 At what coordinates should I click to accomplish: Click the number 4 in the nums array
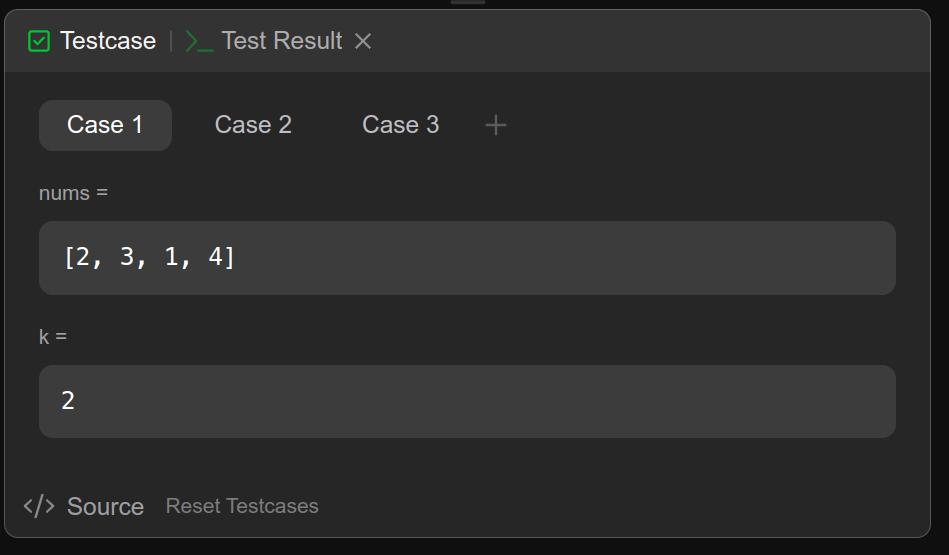(215, 258)
